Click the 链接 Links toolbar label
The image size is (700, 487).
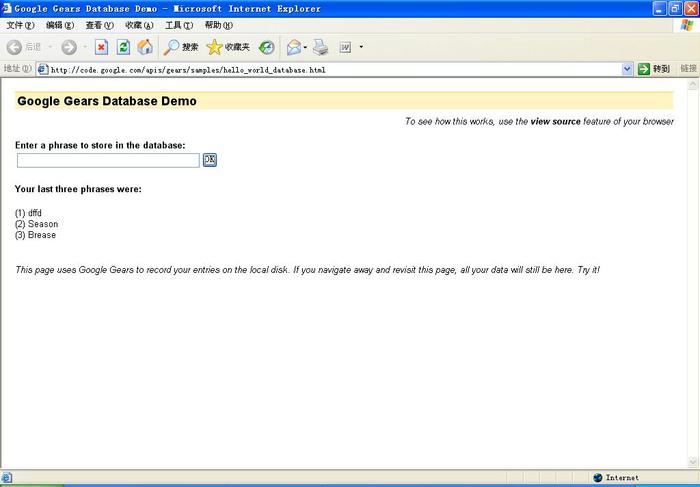pos(688,69)
